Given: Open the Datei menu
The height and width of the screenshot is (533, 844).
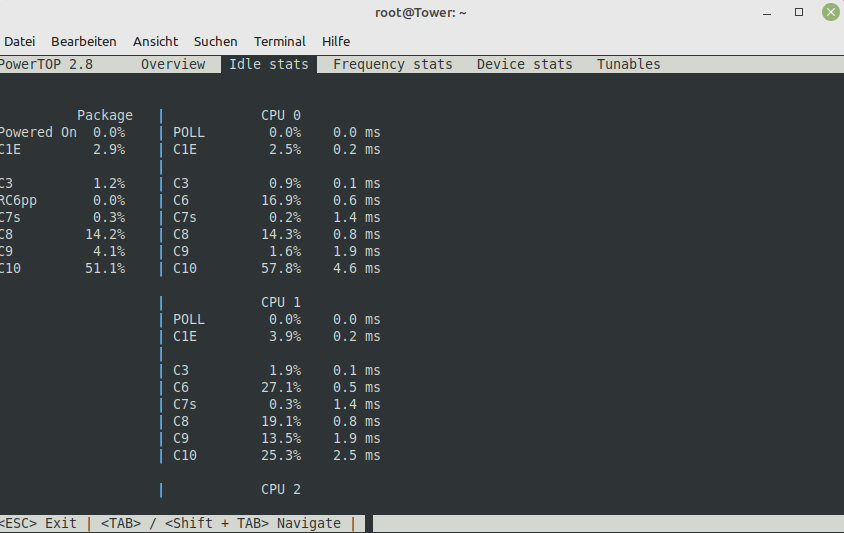Looking at the screenshot, I should coord(19,41).
